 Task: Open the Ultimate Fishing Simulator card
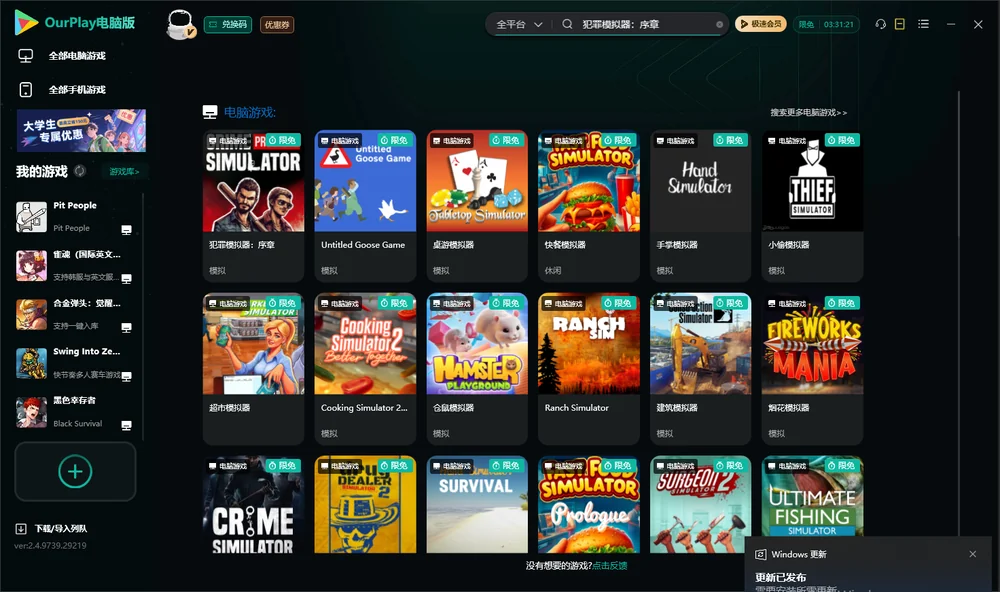coord(812,496)
